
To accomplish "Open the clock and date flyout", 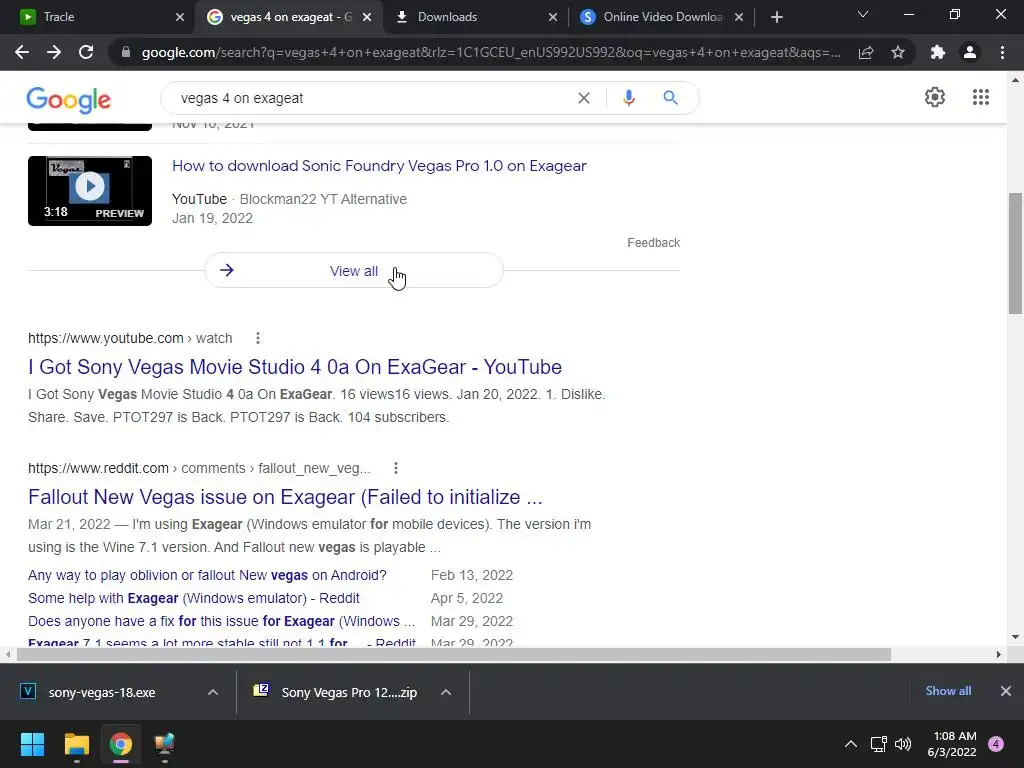I will 952,744.
